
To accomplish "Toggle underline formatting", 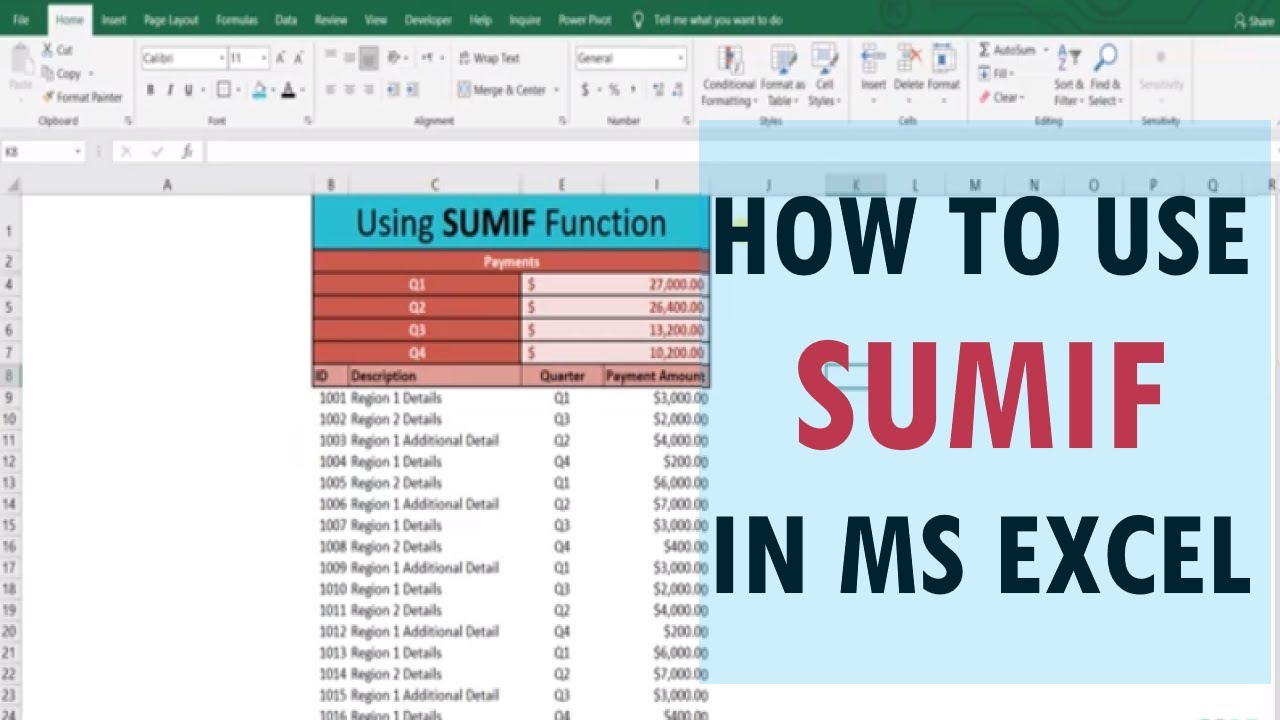I will [x=188, y=90].
